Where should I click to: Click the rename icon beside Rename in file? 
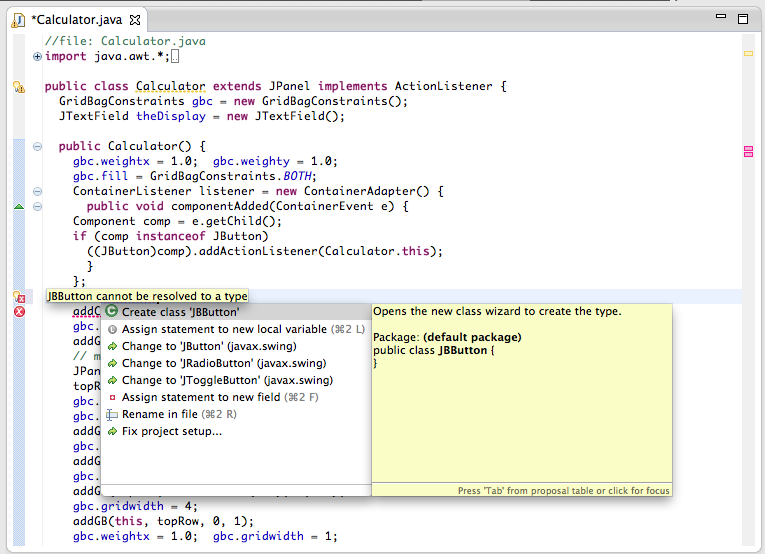(112, 415)
